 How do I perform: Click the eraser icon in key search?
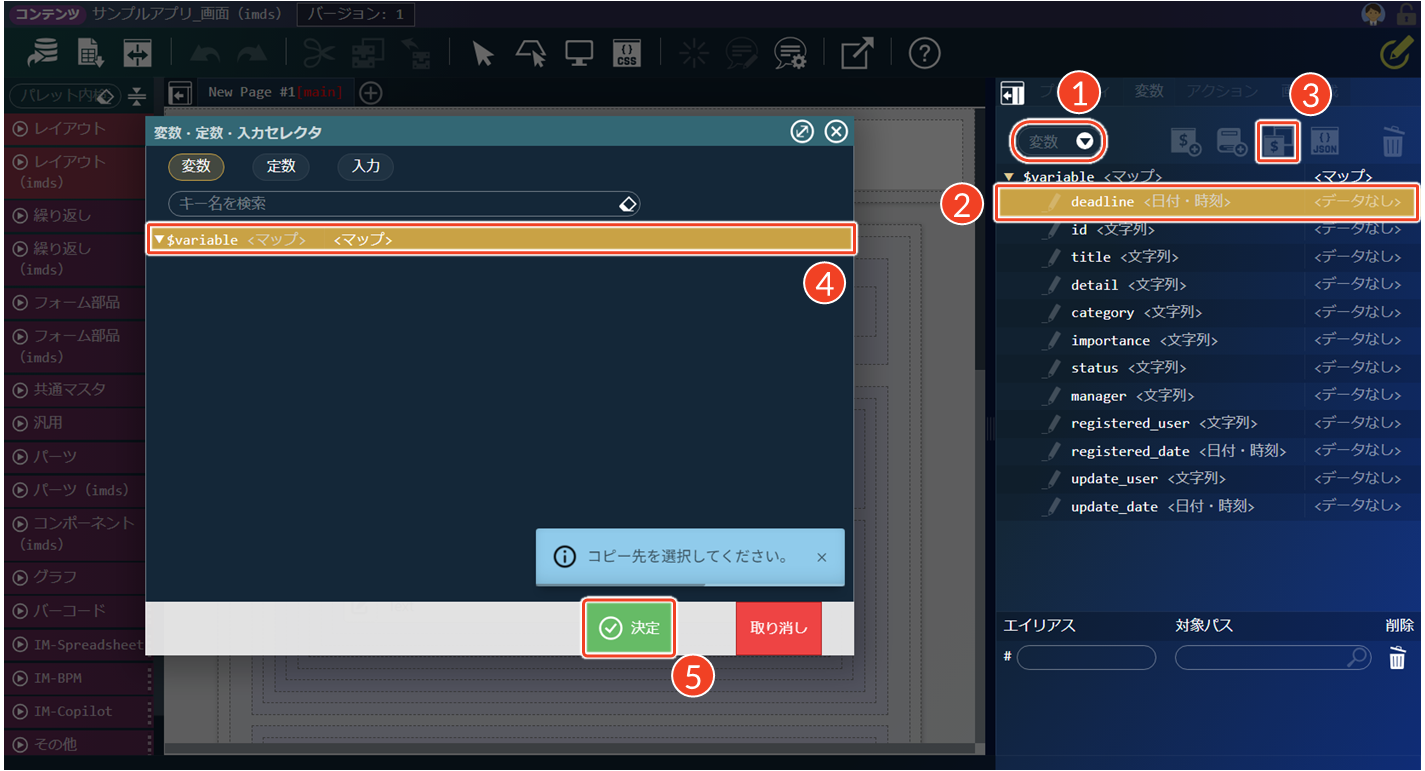(x=627, y=204)
